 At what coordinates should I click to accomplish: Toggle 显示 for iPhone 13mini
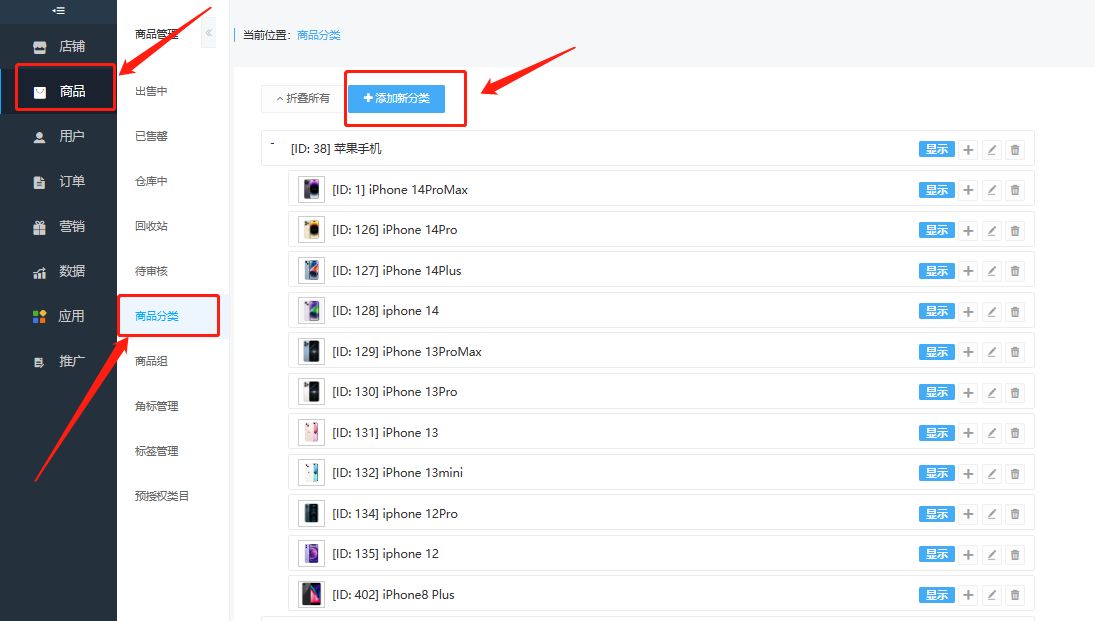click(936, 473)
